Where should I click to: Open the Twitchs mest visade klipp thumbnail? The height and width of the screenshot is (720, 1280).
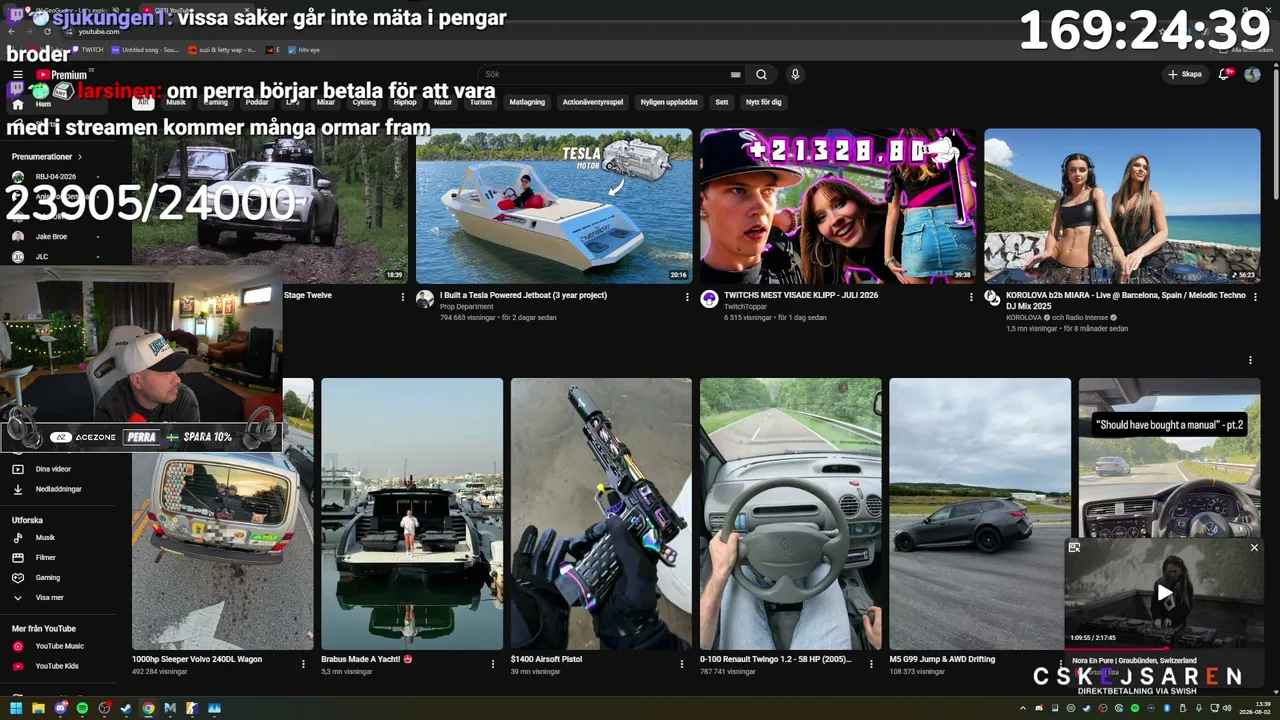(838, 206)
